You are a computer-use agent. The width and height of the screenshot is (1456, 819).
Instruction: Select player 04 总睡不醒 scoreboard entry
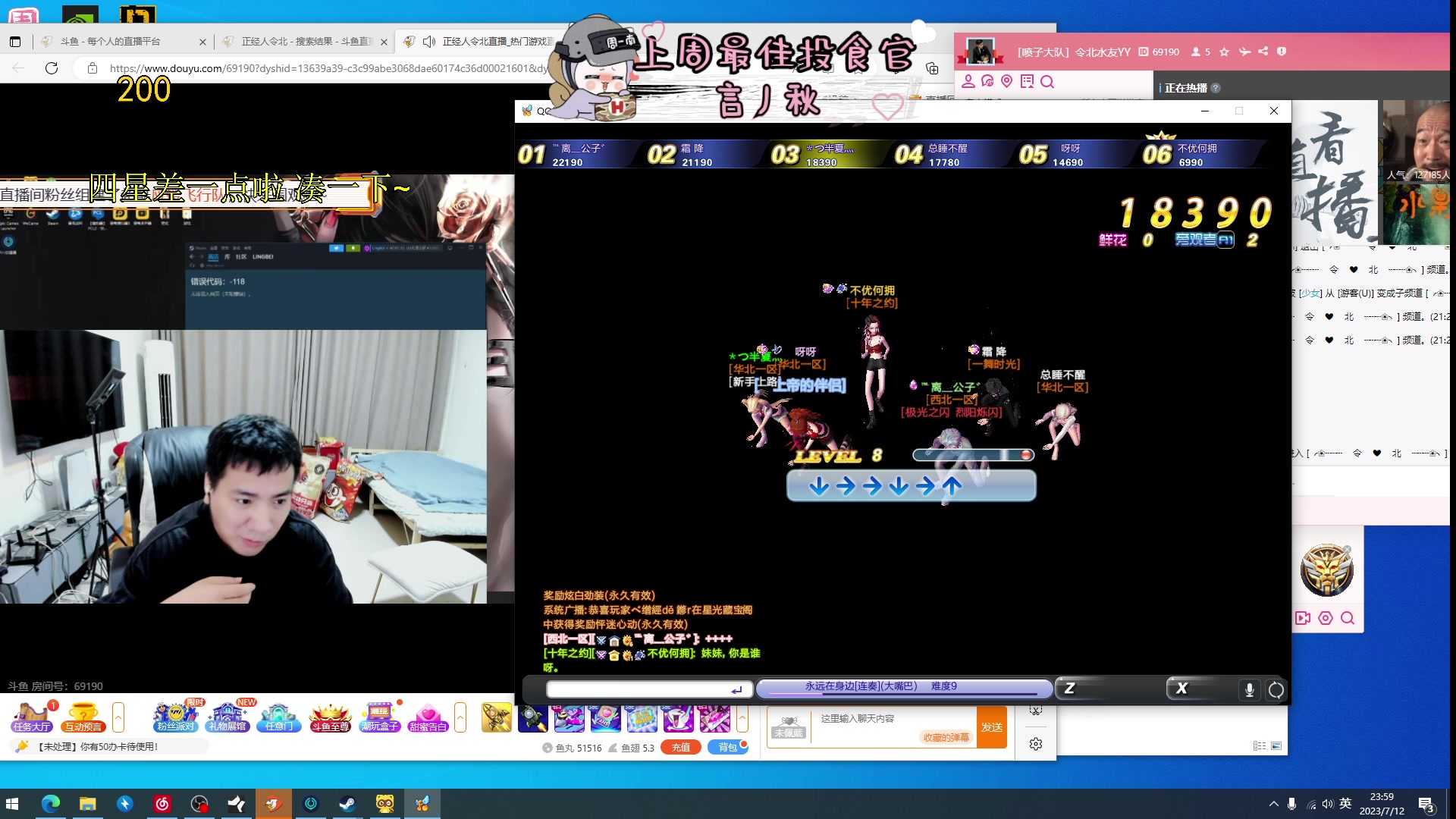pyautogui.click(x=951, y=155)
